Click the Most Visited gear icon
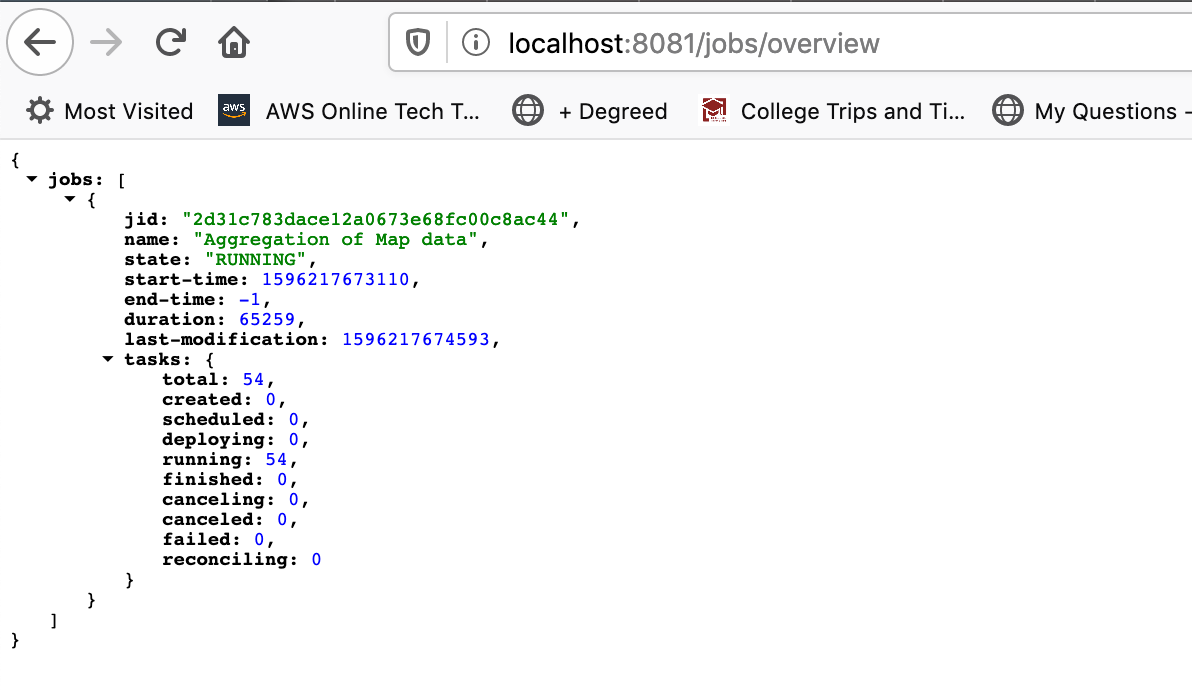The image size is (1192, 692). click(40, 111)
